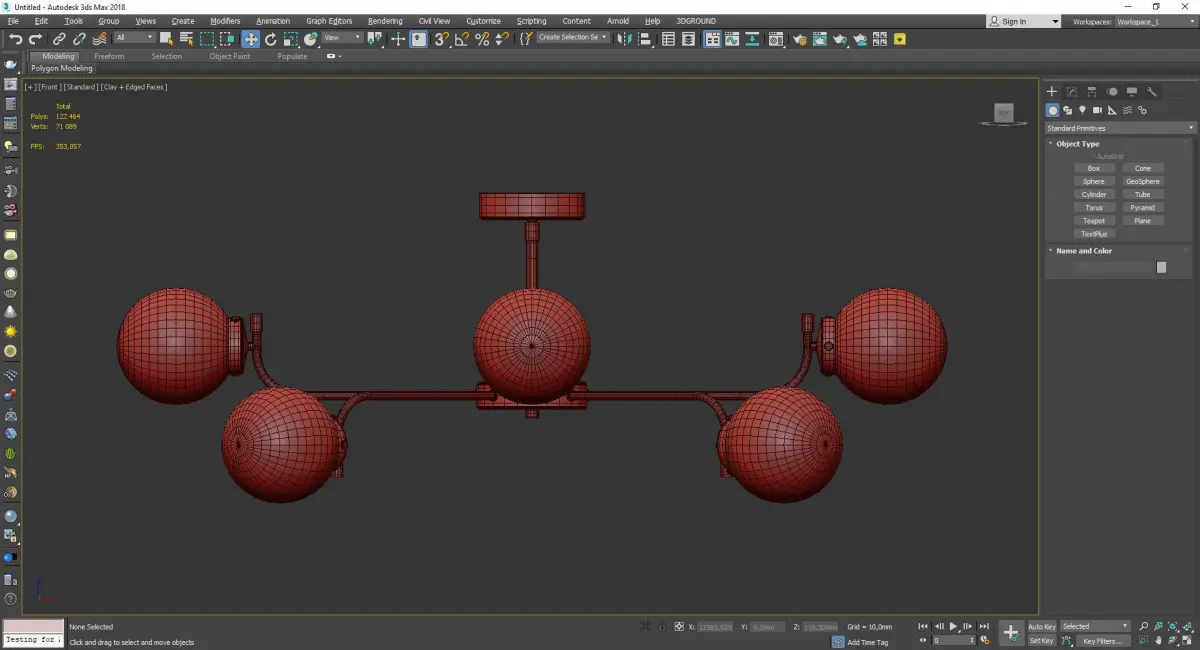
Task: Open the Mirror tool
Action: click(x=624, y=39)
